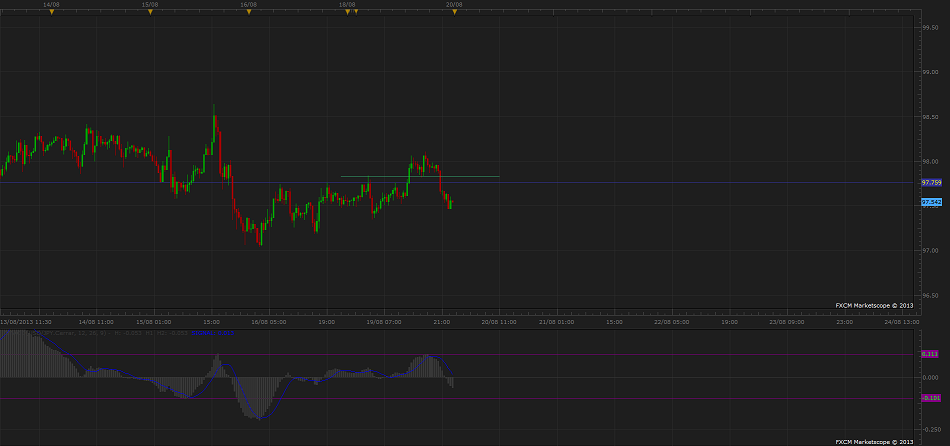The image size is (950, 446).
Task: Select the 20/08 yellow date marker
Action: (x=453, y=11)
